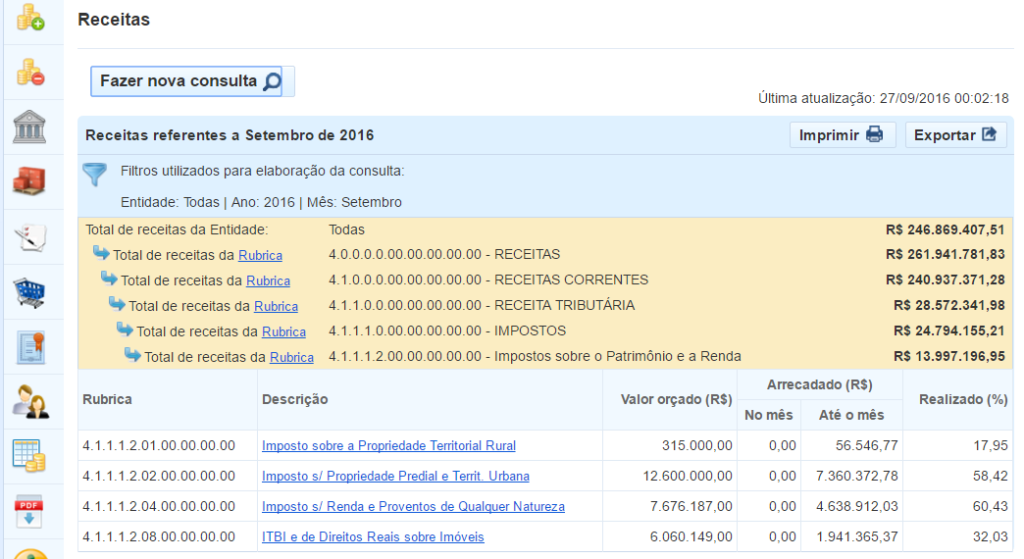This screenshot has height=559, width=1024.
Task: Click Rubrica link in the IMPOSTOS row
Action: point(284,332)
